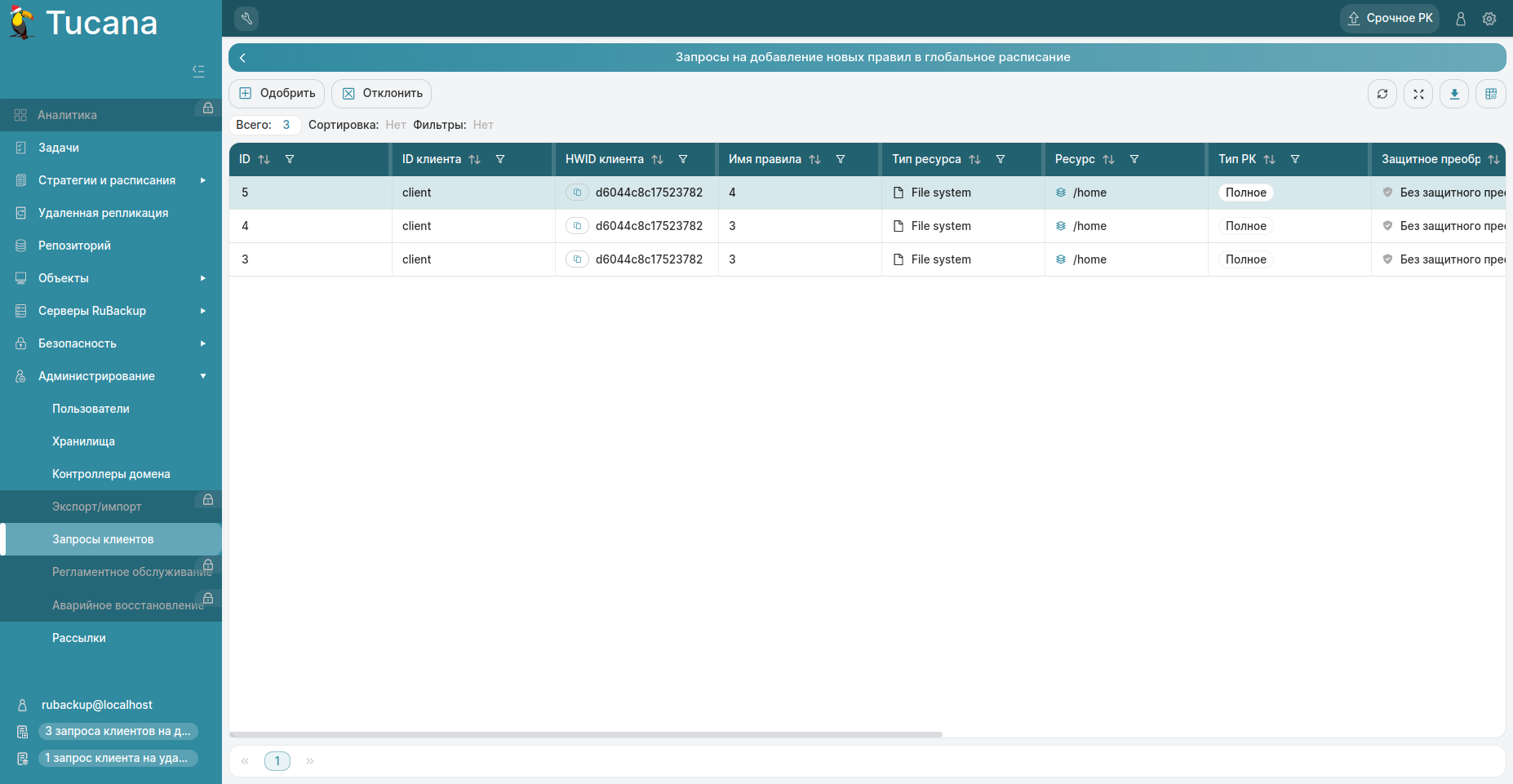Collapse the sidebar menu
The width and height of the screenshot is (1513, 784).
(198, 71)
